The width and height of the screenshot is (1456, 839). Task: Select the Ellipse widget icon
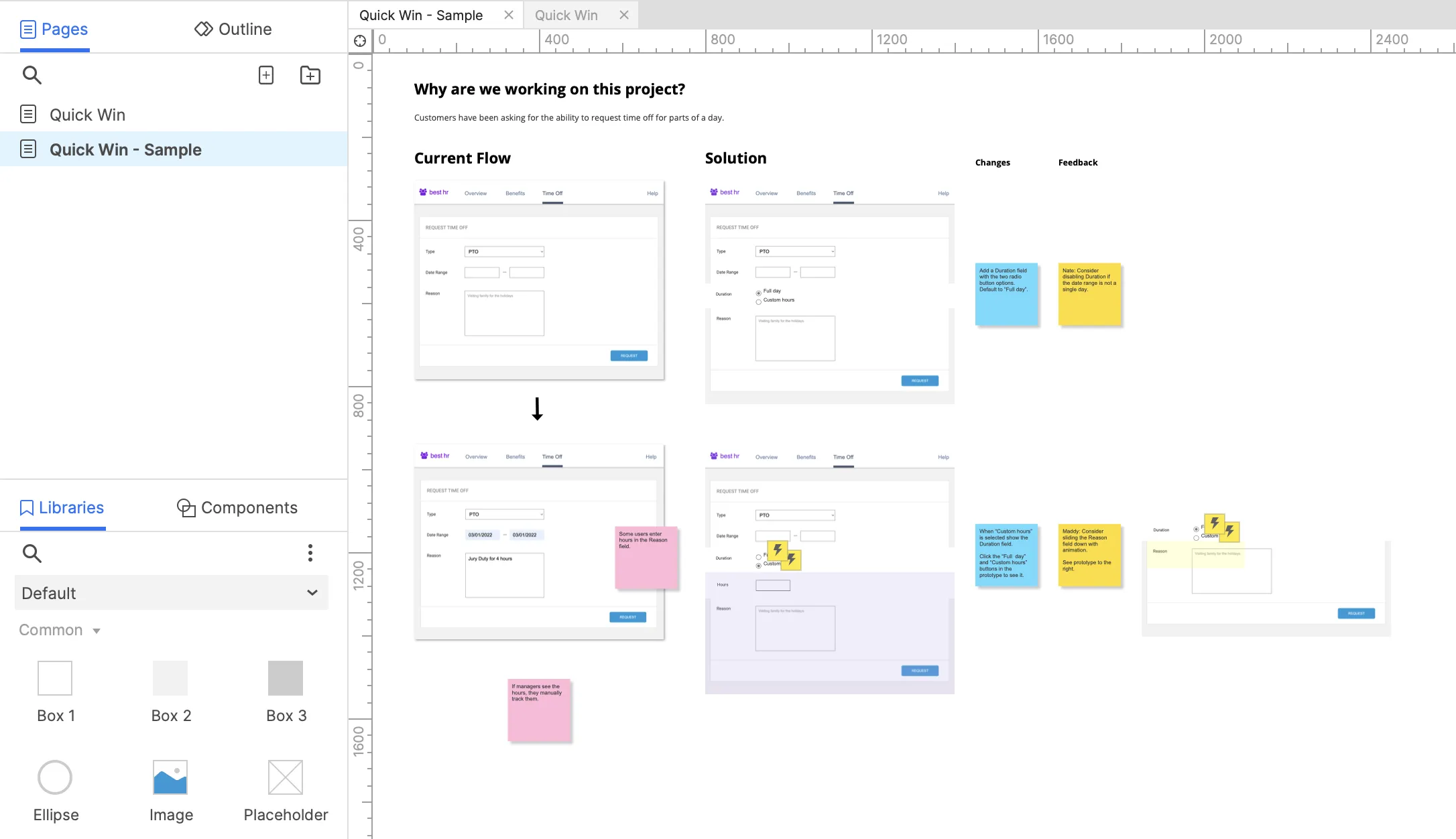click(55, 777)
